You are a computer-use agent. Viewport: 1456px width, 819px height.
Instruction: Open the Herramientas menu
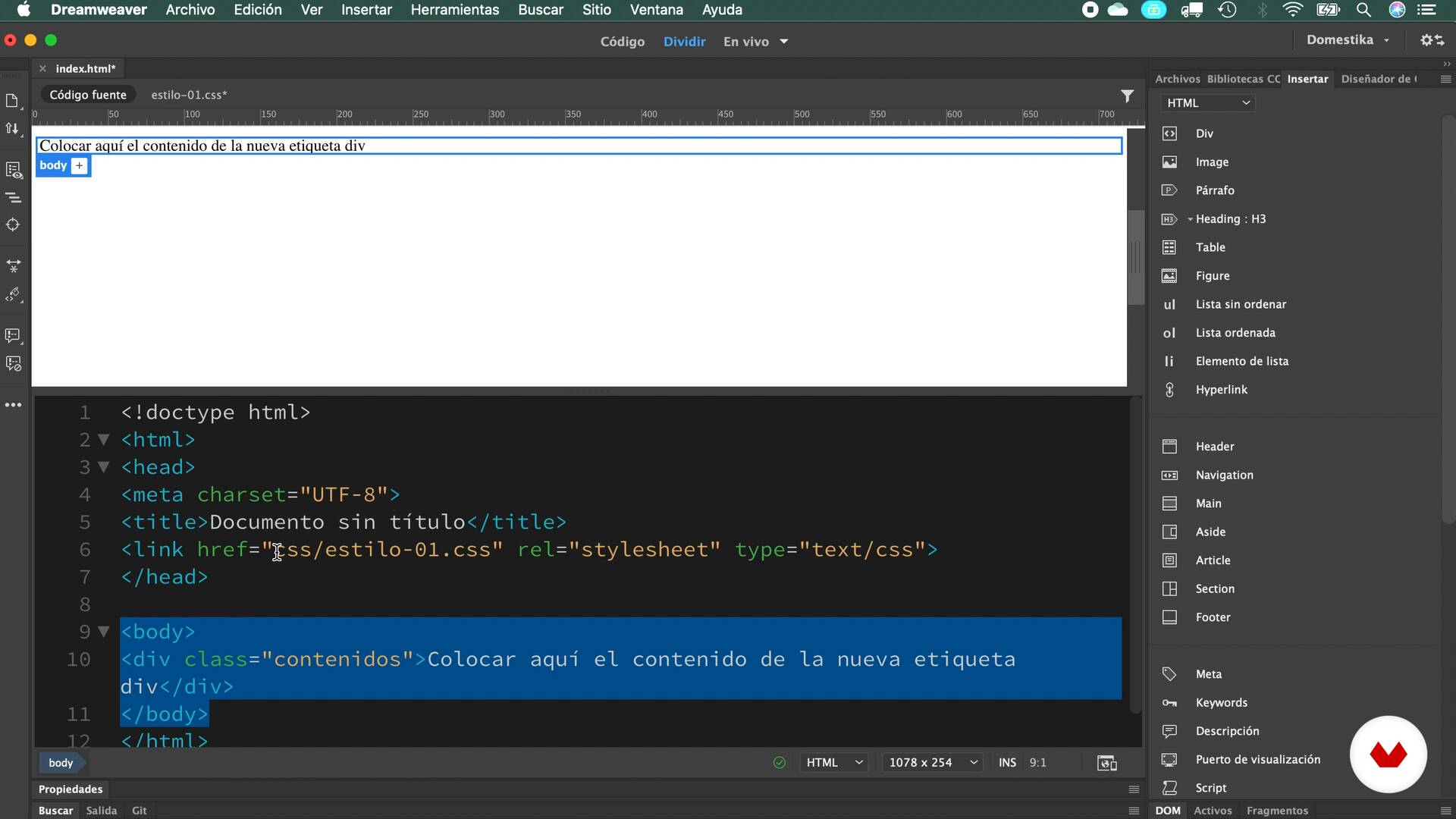pyautogui.click(x=455, y=10)
